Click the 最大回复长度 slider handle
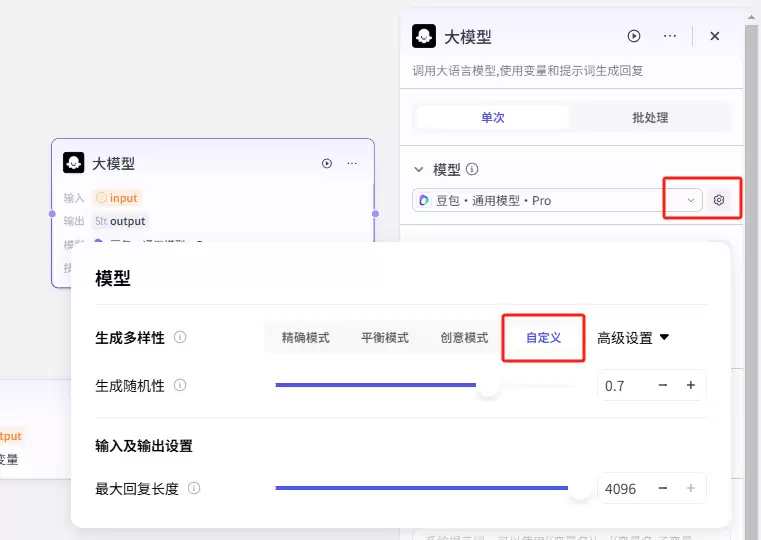Image resolution: width=761 pixels, height=540 pixels. (x=579, y=489)
